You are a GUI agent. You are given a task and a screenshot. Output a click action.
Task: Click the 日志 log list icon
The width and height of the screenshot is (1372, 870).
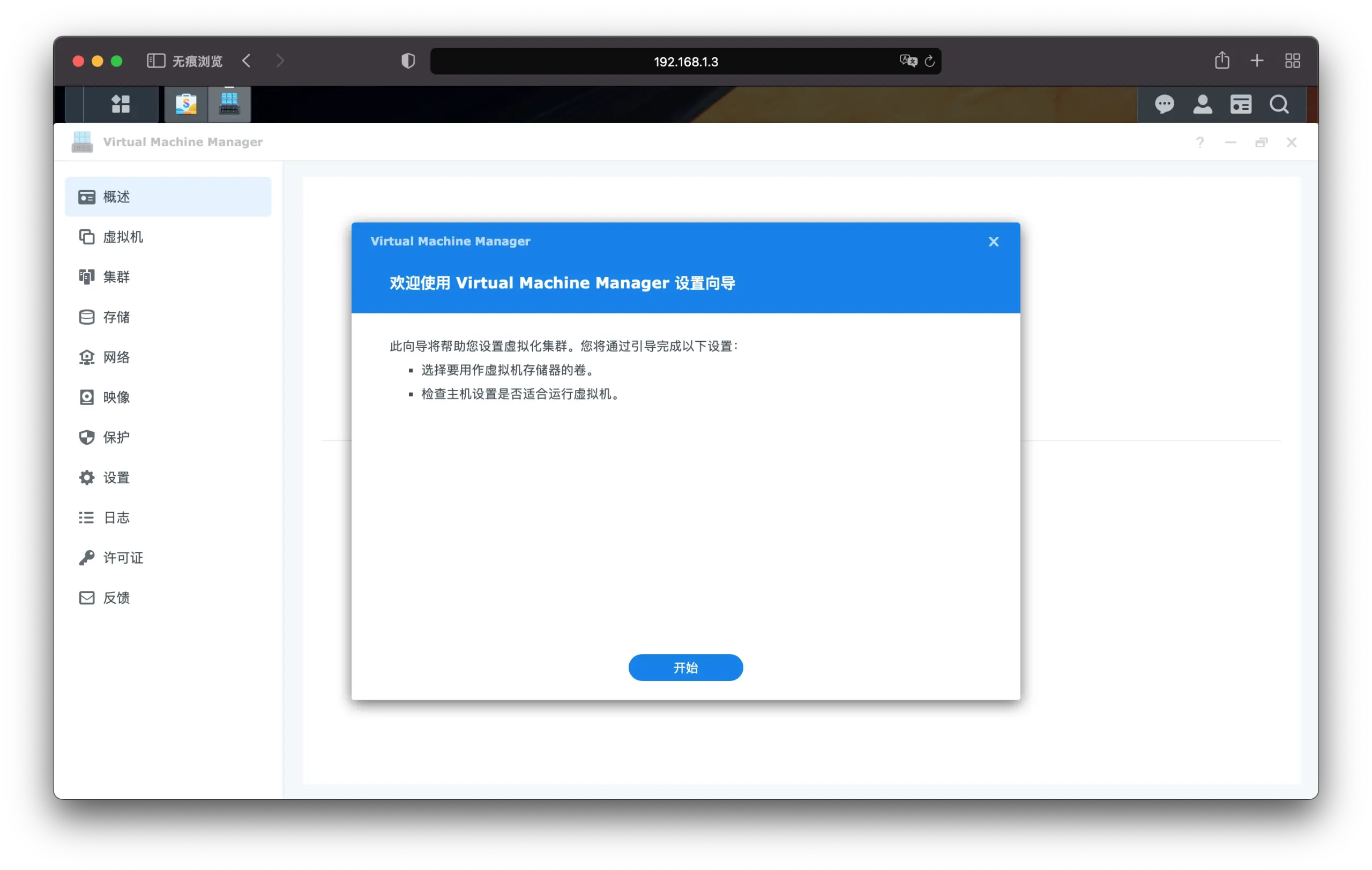coord(87,518)
